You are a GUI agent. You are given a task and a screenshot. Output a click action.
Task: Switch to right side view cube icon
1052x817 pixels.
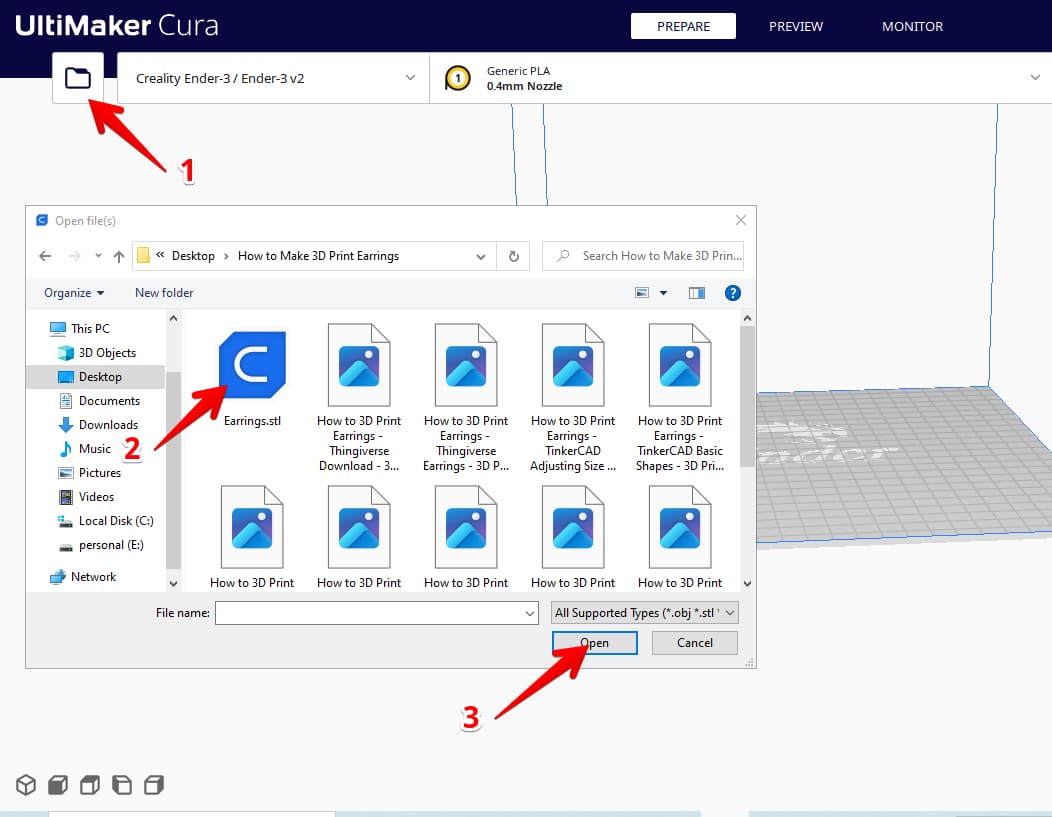point(154,784)
